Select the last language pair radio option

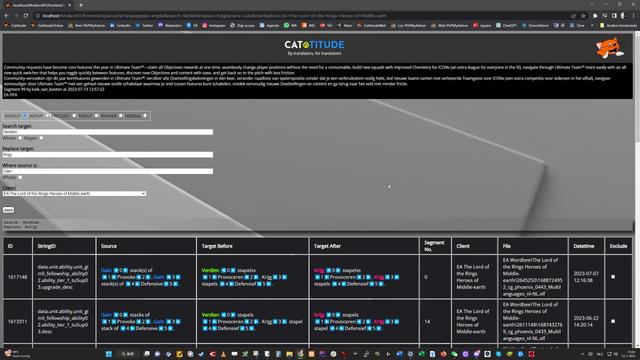click(145, 116)
